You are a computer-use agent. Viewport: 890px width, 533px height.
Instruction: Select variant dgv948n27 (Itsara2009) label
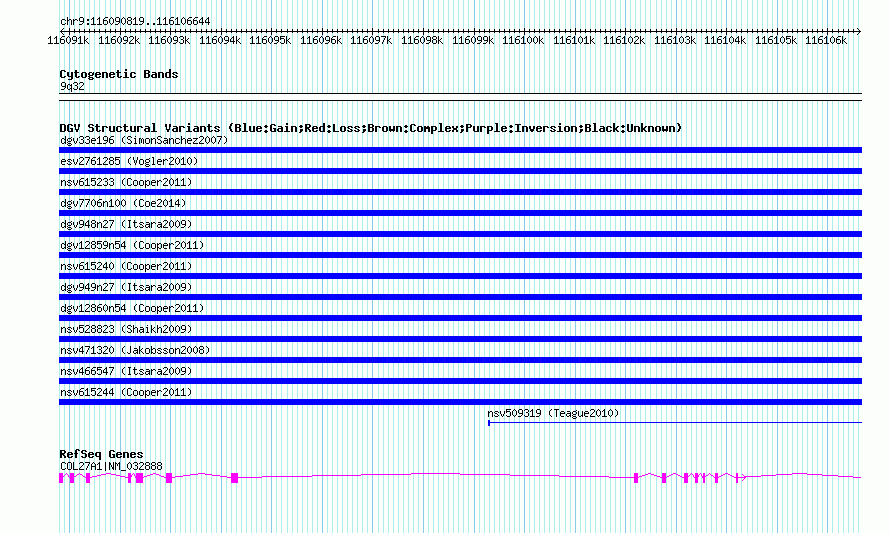pos(126,224)
